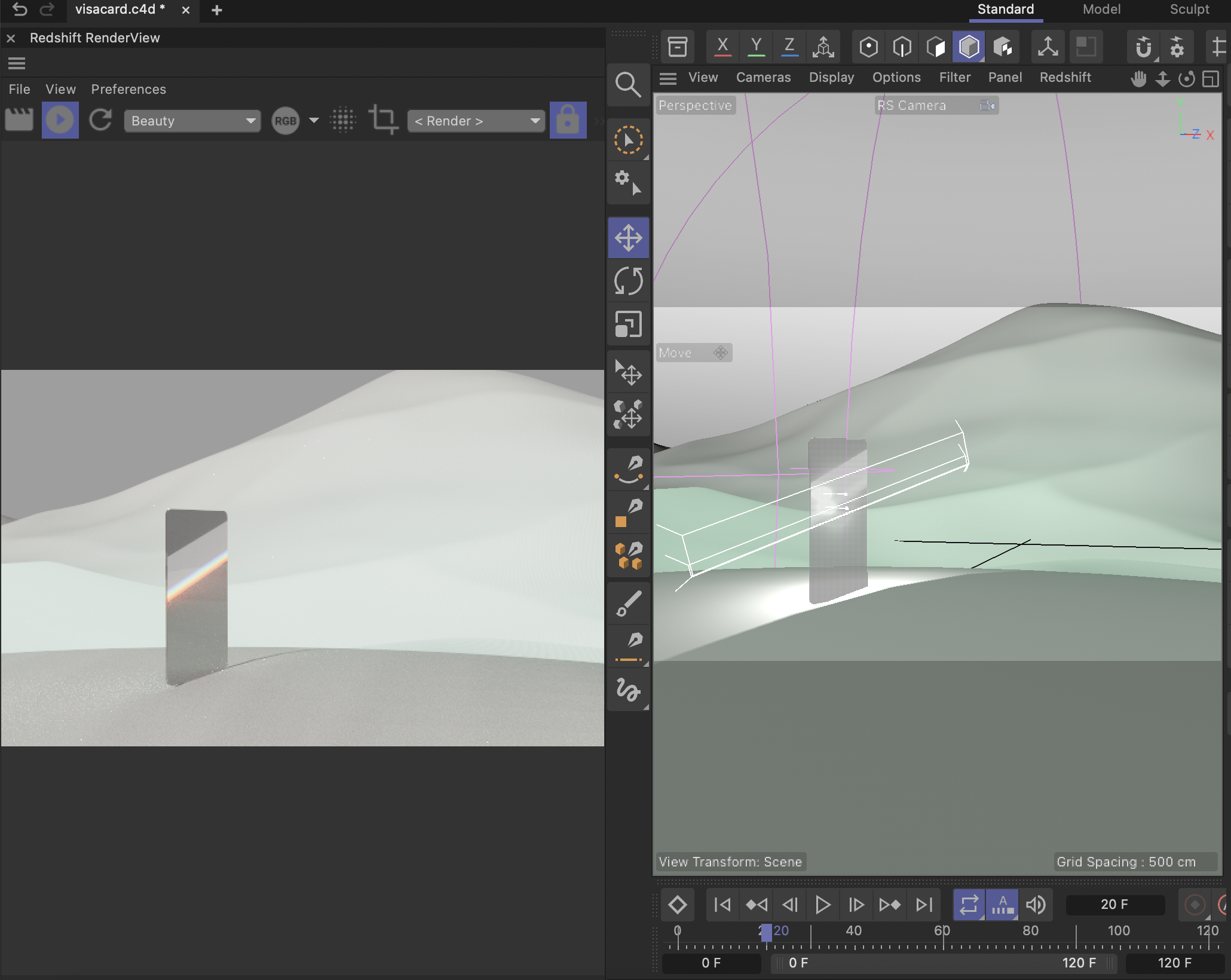Open the Beauty AOV dropdown
The width and height of the screenshot is (1231, 980).
tap(192, 121)
